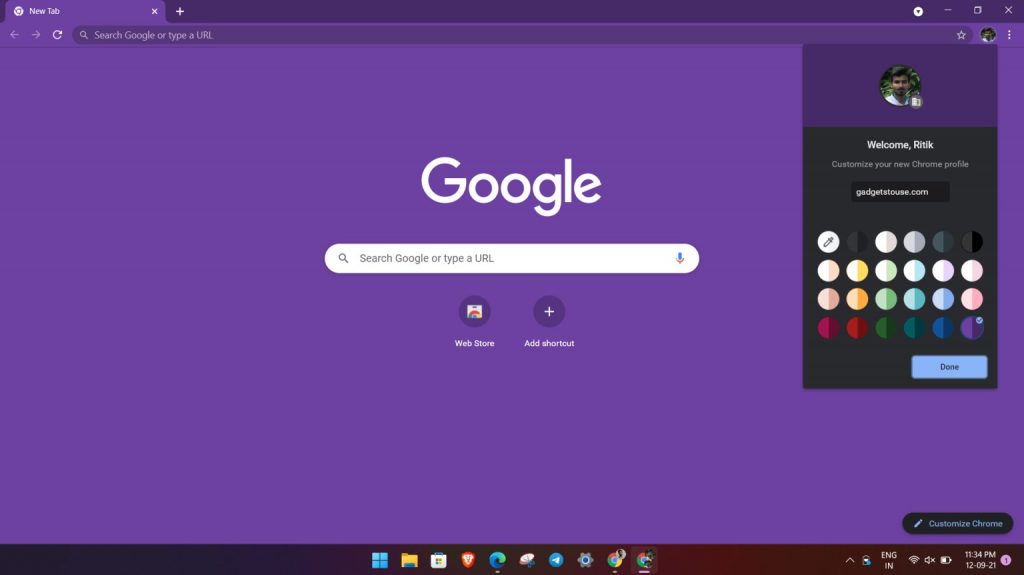The width and height of the screenshot is (1024, 575).
Task: Open the Windows Start menu
Action: 379,560
